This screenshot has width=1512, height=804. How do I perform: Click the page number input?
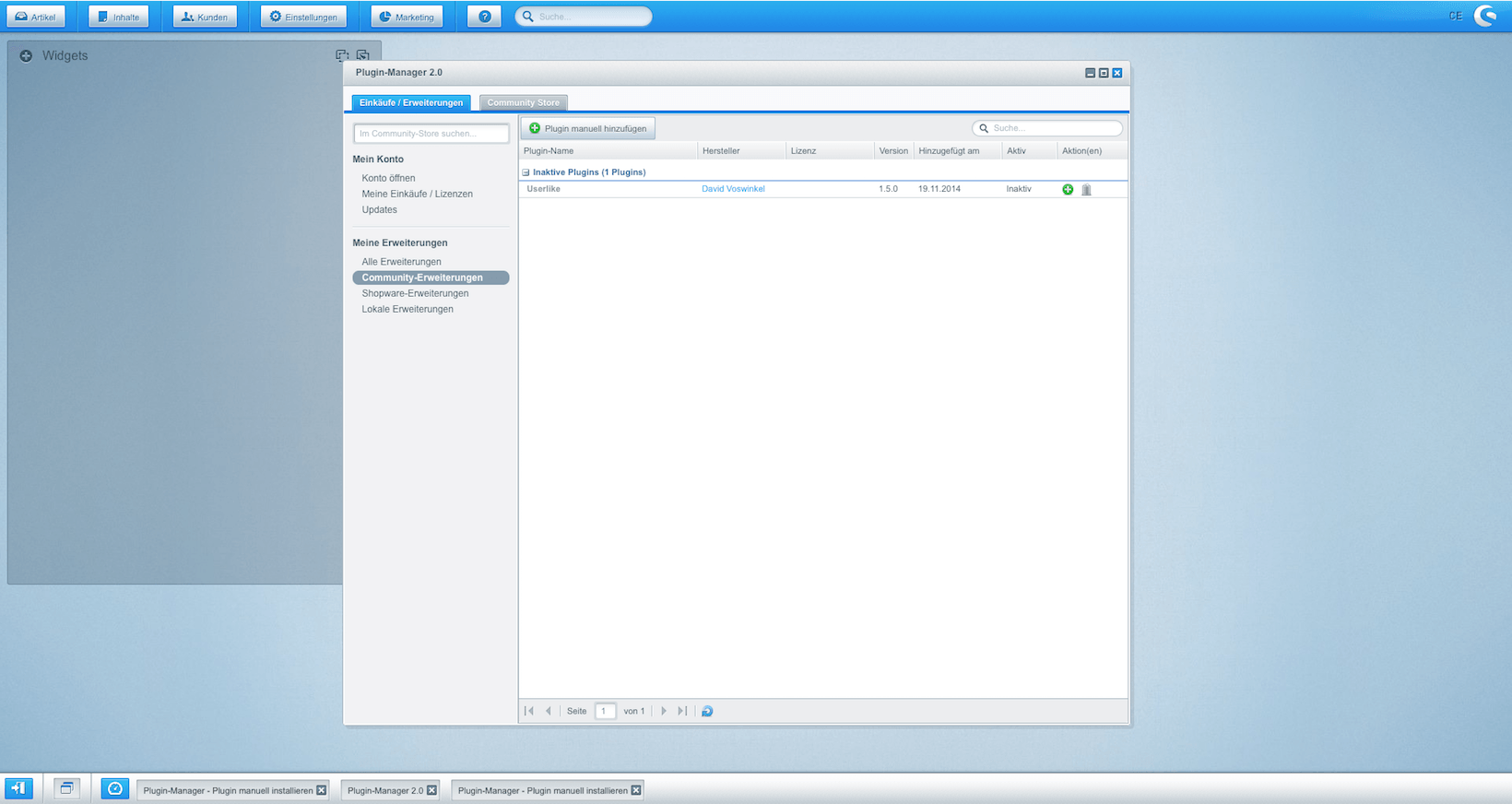(x=605, y=711)
